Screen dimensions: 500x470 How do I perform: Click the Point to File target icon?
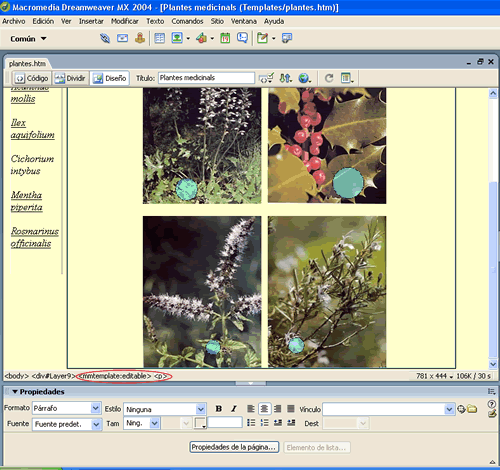[x=461, y=409]
